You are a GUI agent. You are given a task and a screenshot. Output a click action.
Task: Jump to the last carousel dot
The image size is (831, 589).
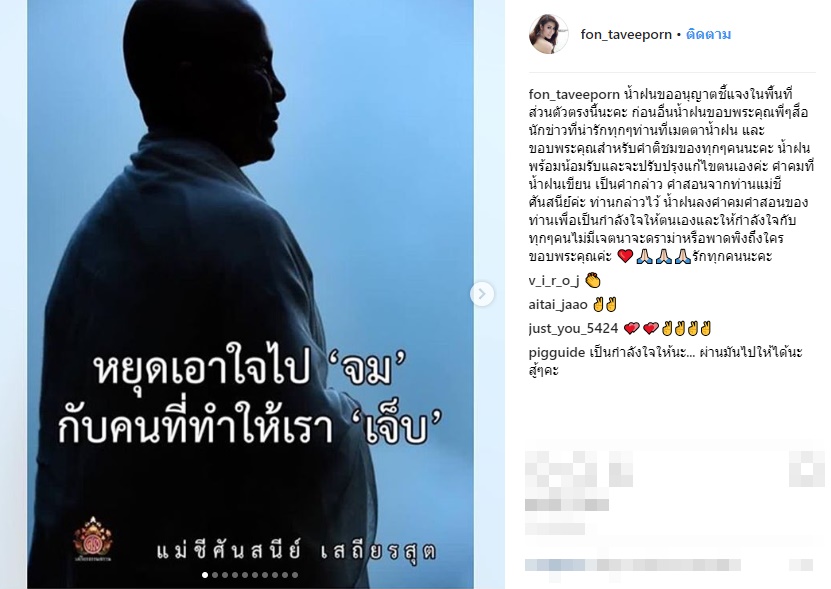(295, 575)
